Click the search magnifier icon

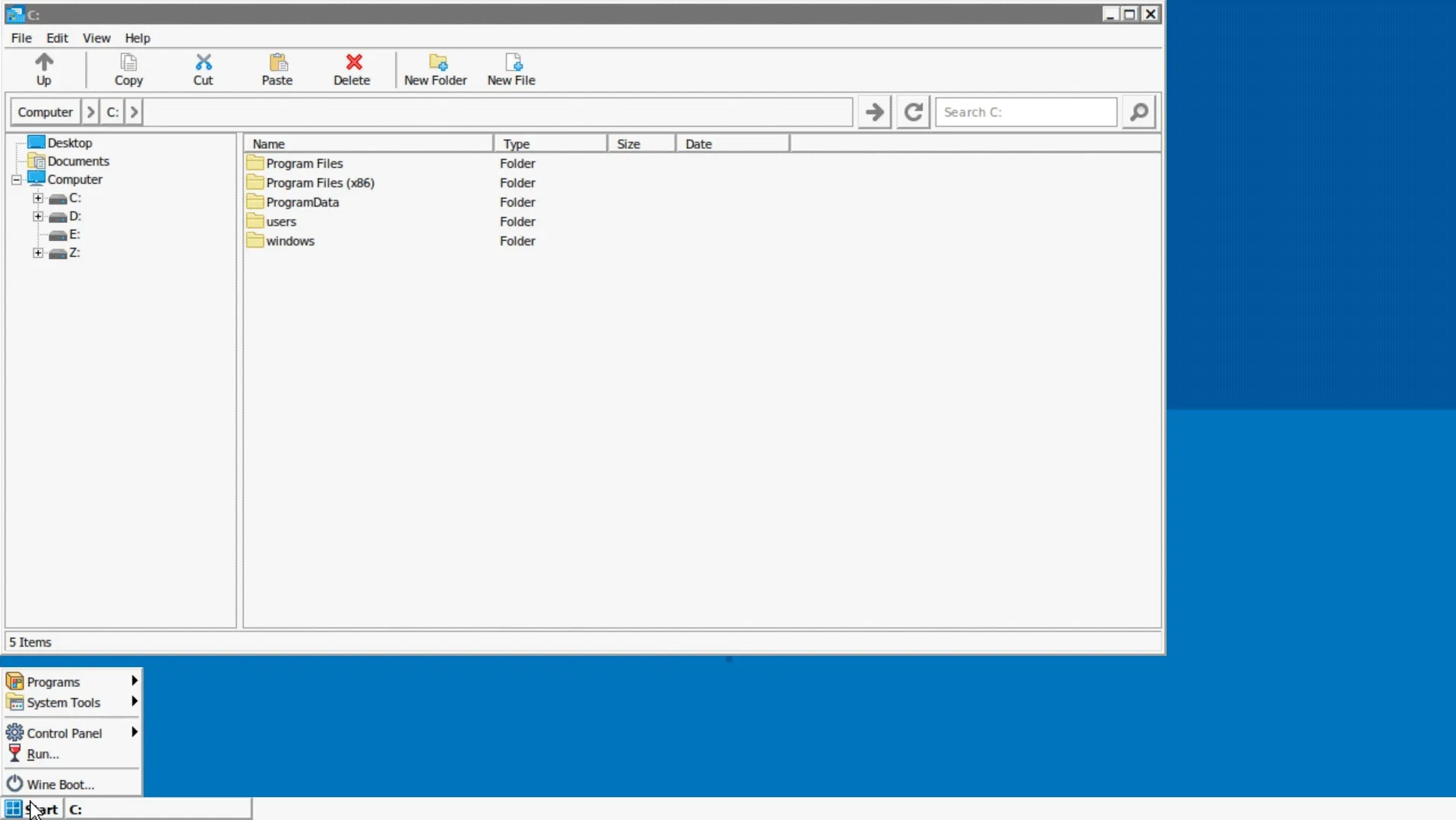point(1137,112)
